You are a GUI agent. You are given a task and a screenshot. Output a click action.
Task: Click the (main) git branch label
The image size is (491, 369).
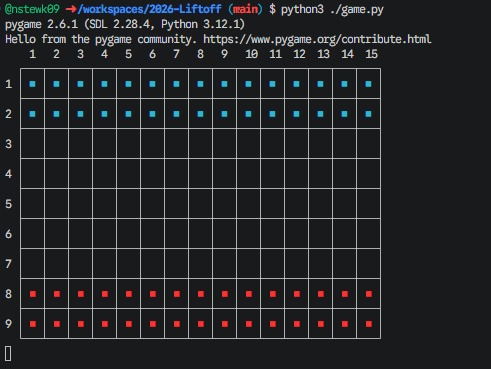click(245, 9)
